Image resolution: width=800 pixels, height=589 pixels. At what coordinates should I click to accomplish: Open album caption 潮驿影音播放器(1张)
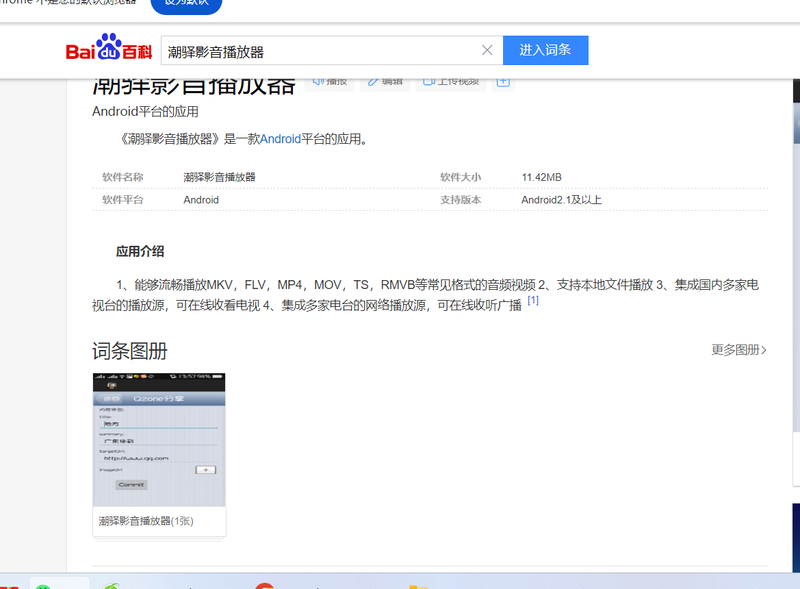pyautogui.click(x=146, y=521)
